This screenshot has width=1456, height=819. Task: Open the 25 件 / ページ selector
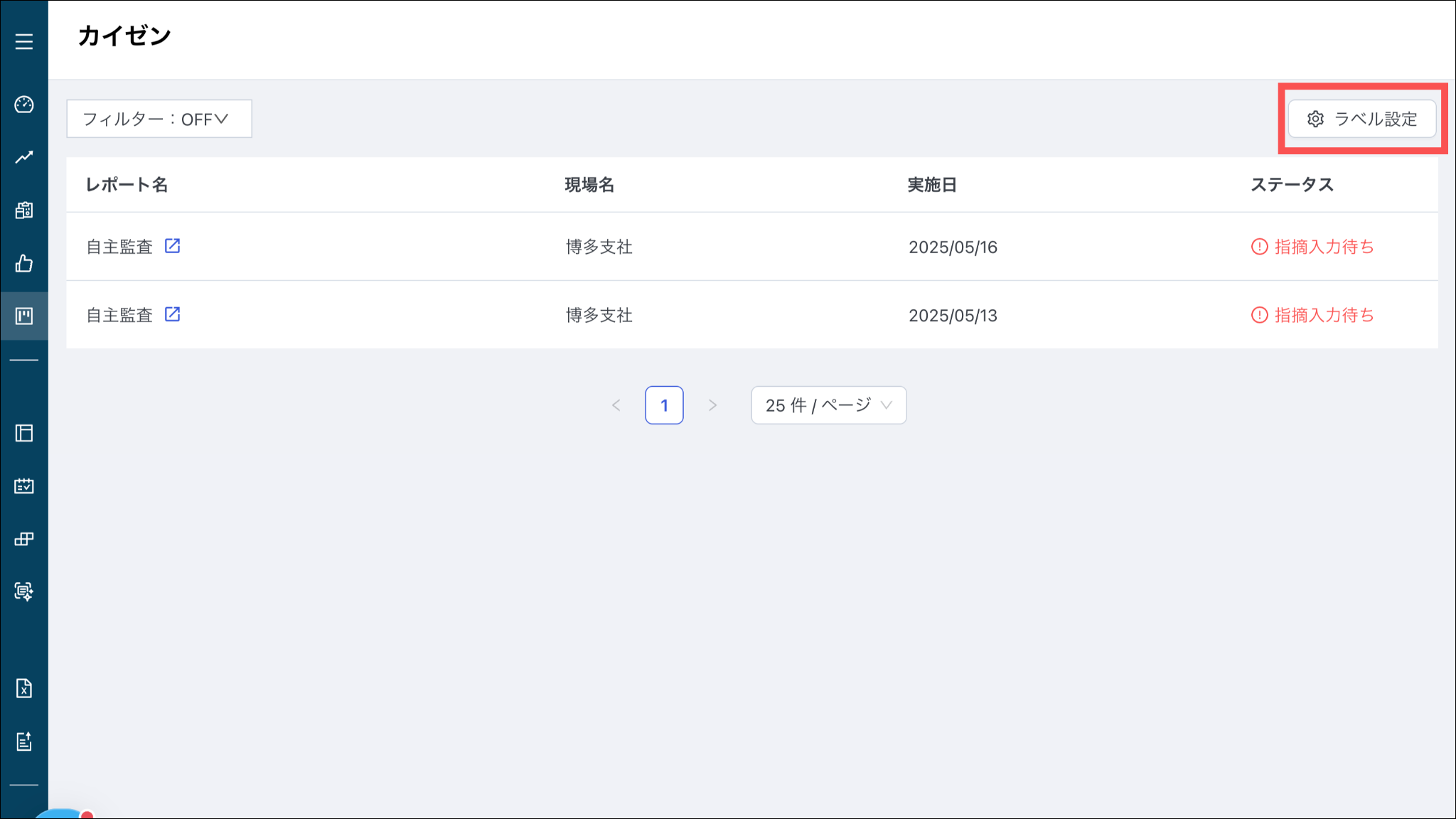coord(828,405)
